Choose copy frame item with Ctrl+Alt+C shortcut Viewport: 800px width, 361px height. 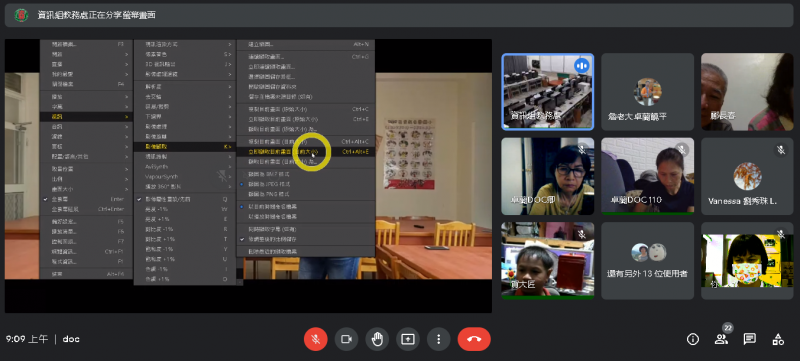(x=305, y=141)
